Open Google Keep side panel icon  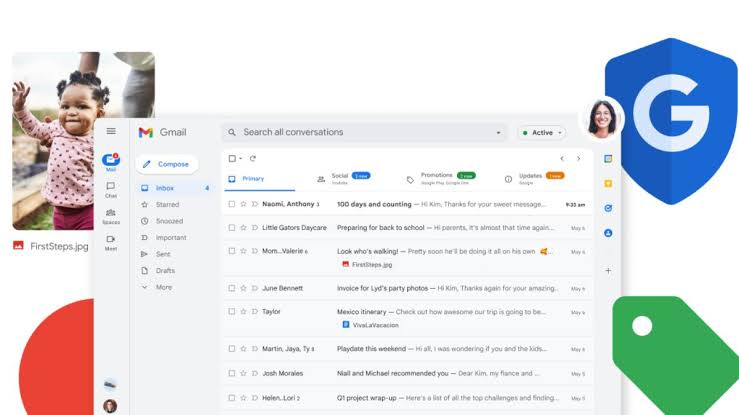point(608,183)
